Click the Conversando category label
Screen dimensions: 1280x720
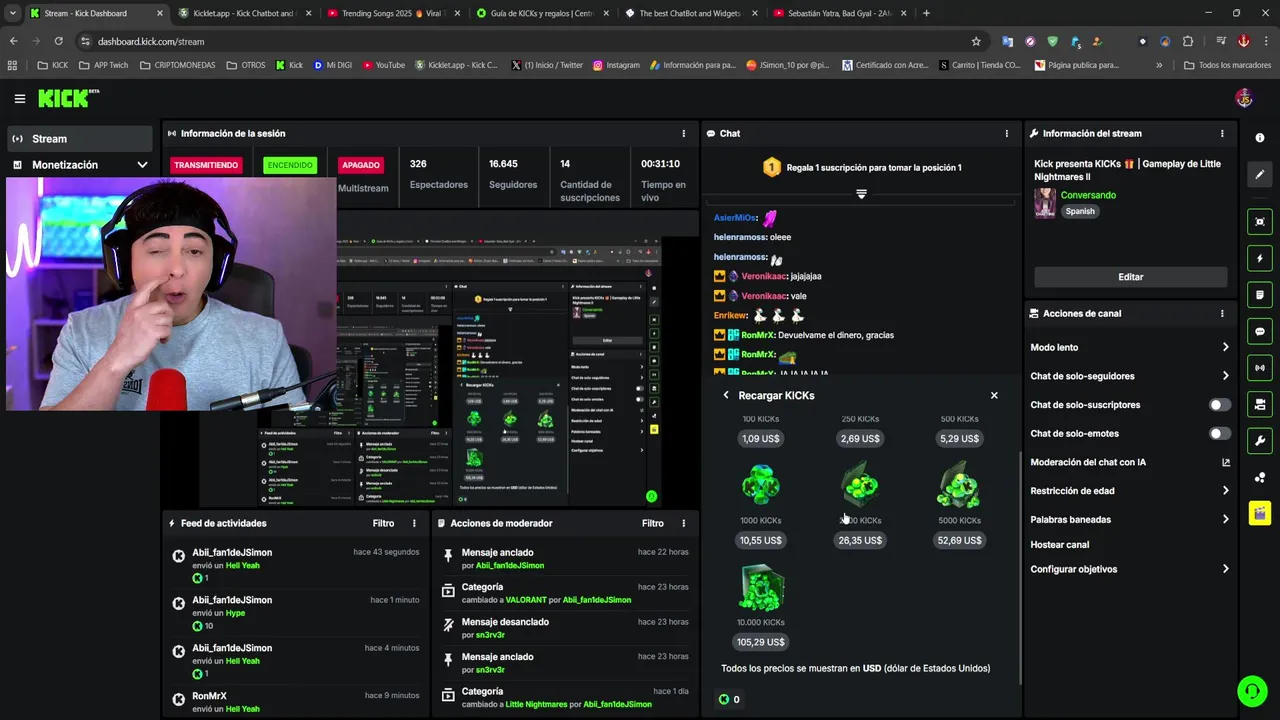[x=1088, y=195]
